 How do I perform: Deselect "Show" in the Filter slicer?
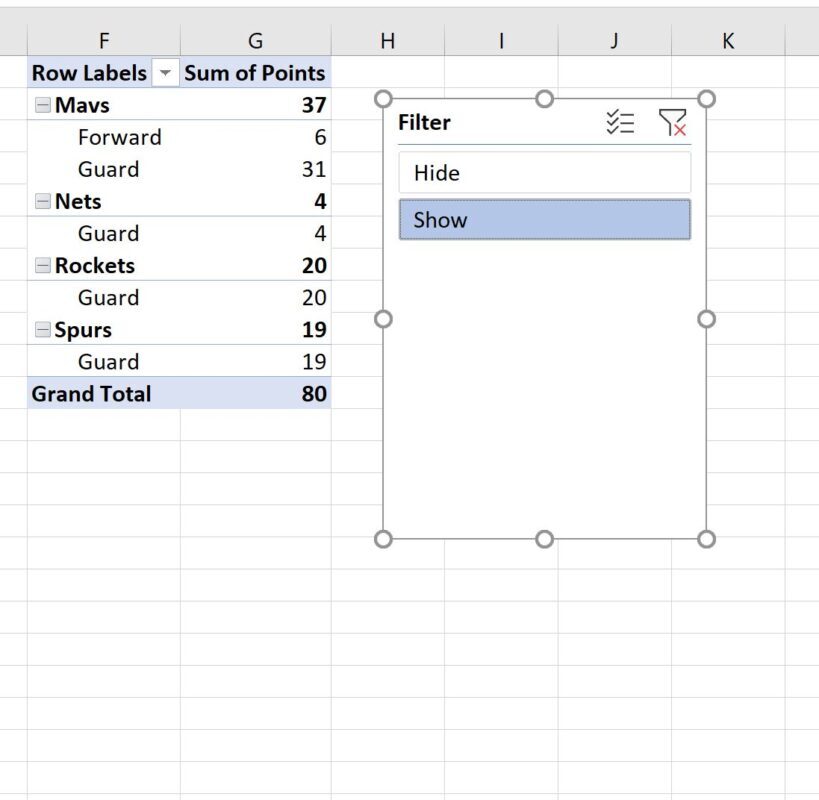[x=544, y=219]
